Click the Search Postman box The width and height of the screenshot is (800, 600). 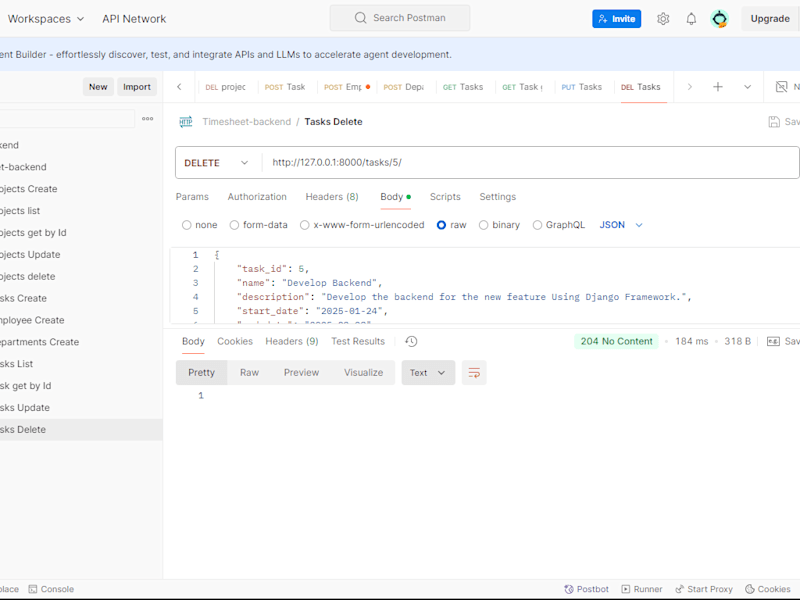(400, 18)
